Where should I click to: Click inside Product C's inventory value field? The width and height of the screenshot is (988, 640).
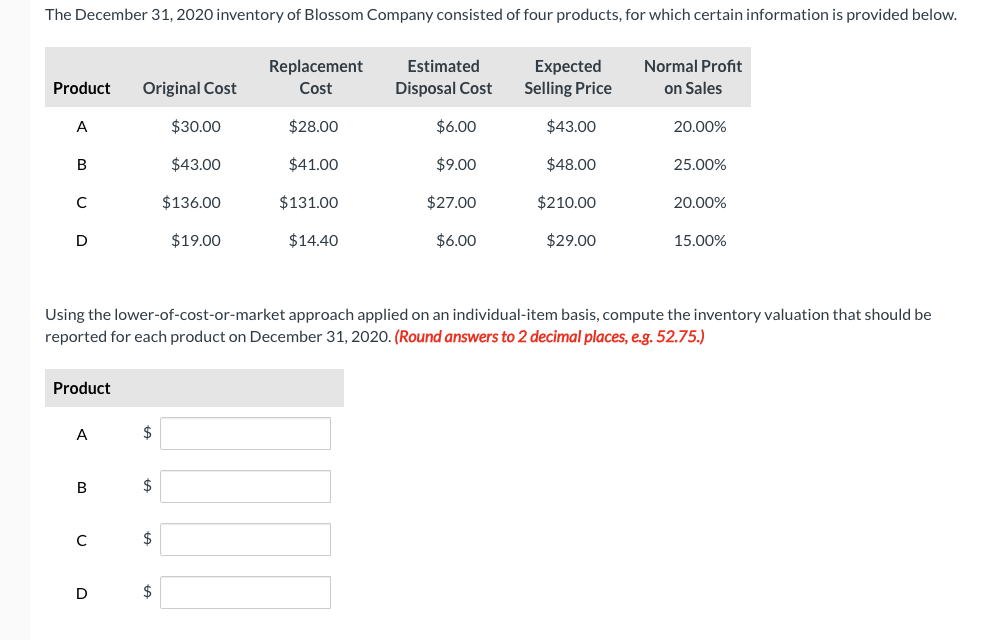click(245, 539)
